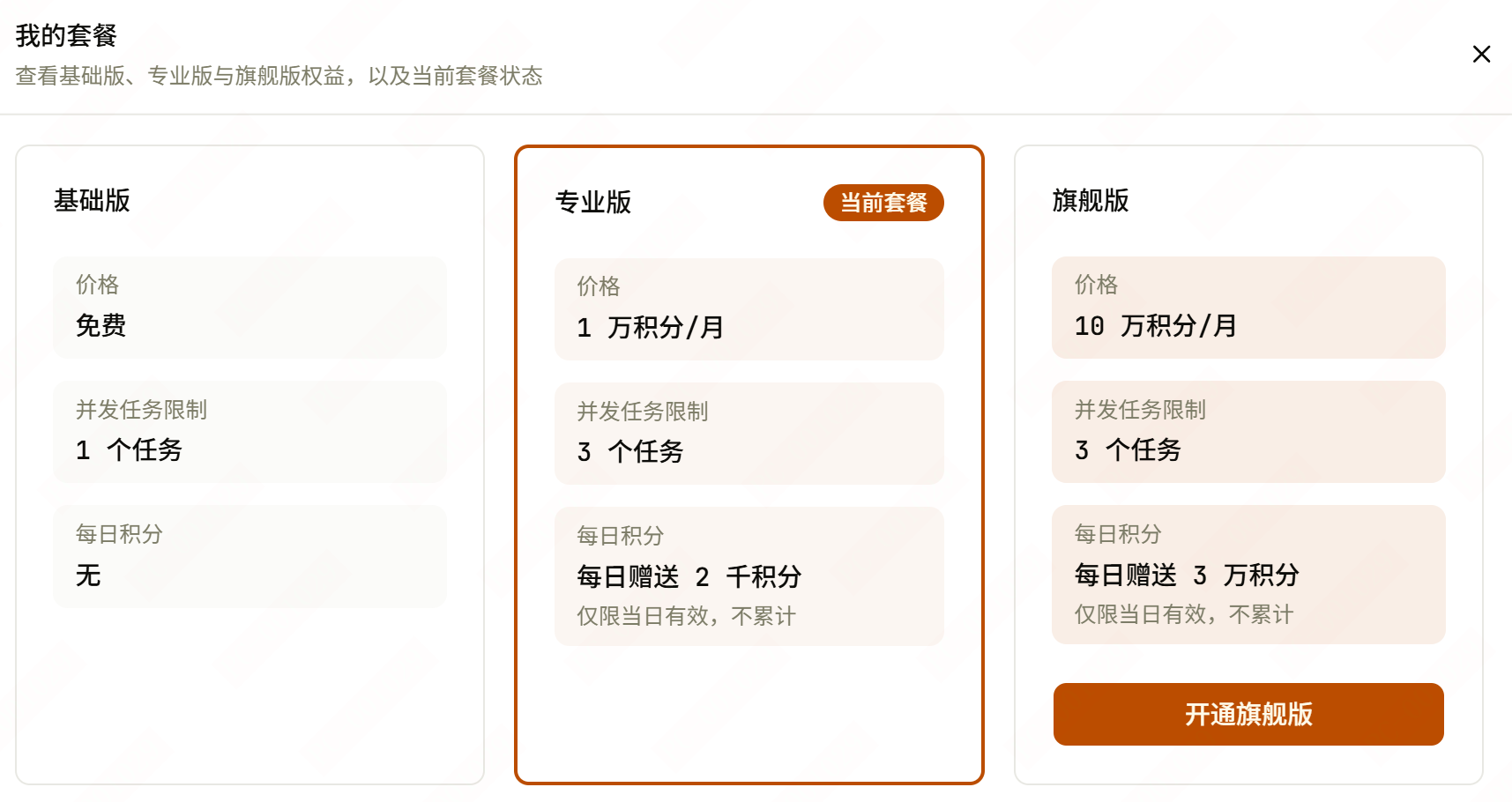This screenshot has height=802, width=1512.
Task: Click the 10 万积分/月 price
Action: pos(1155,326)
